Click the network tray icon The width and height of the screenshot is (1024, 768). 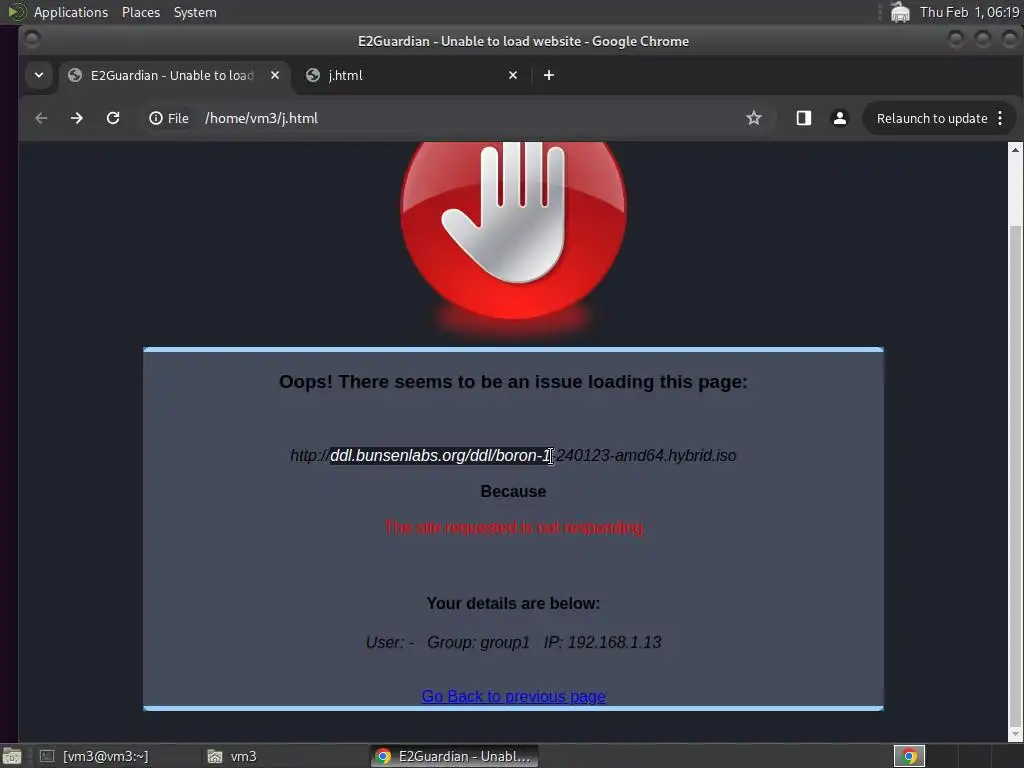click(900, 12)
